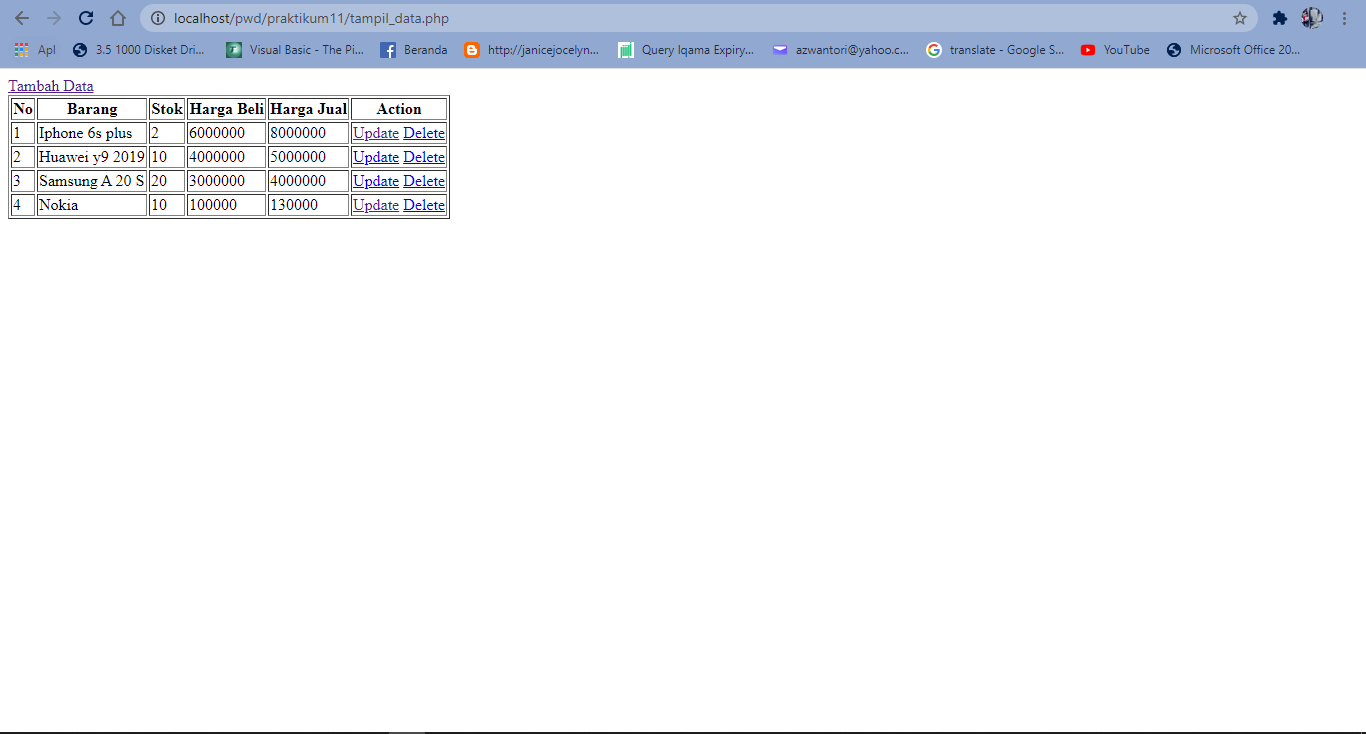Click Delete for Samsung A 20 S
Viewport: 1366px width, 734px height.
(424, 181)
